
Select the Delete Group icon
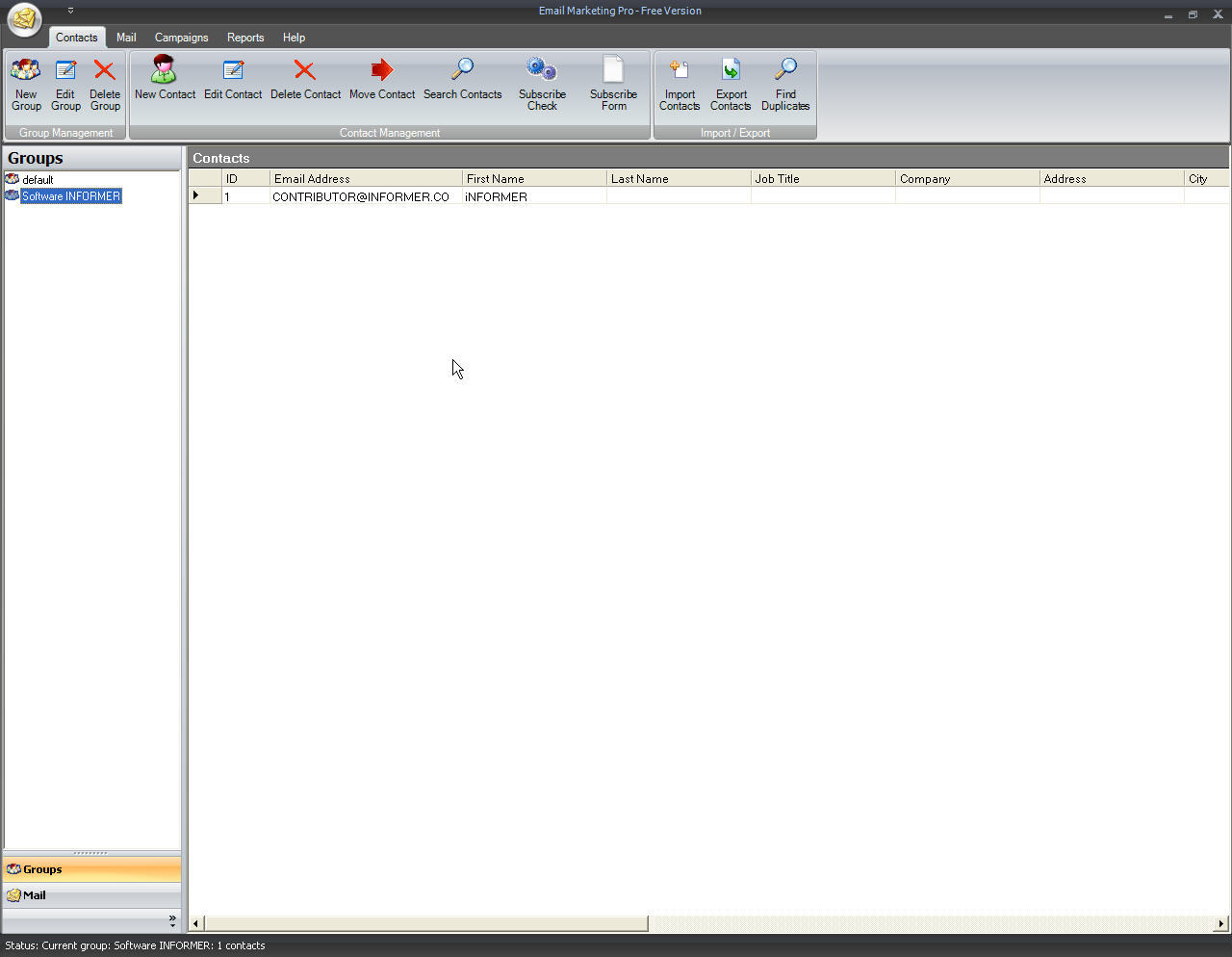(x=104, y=84)
